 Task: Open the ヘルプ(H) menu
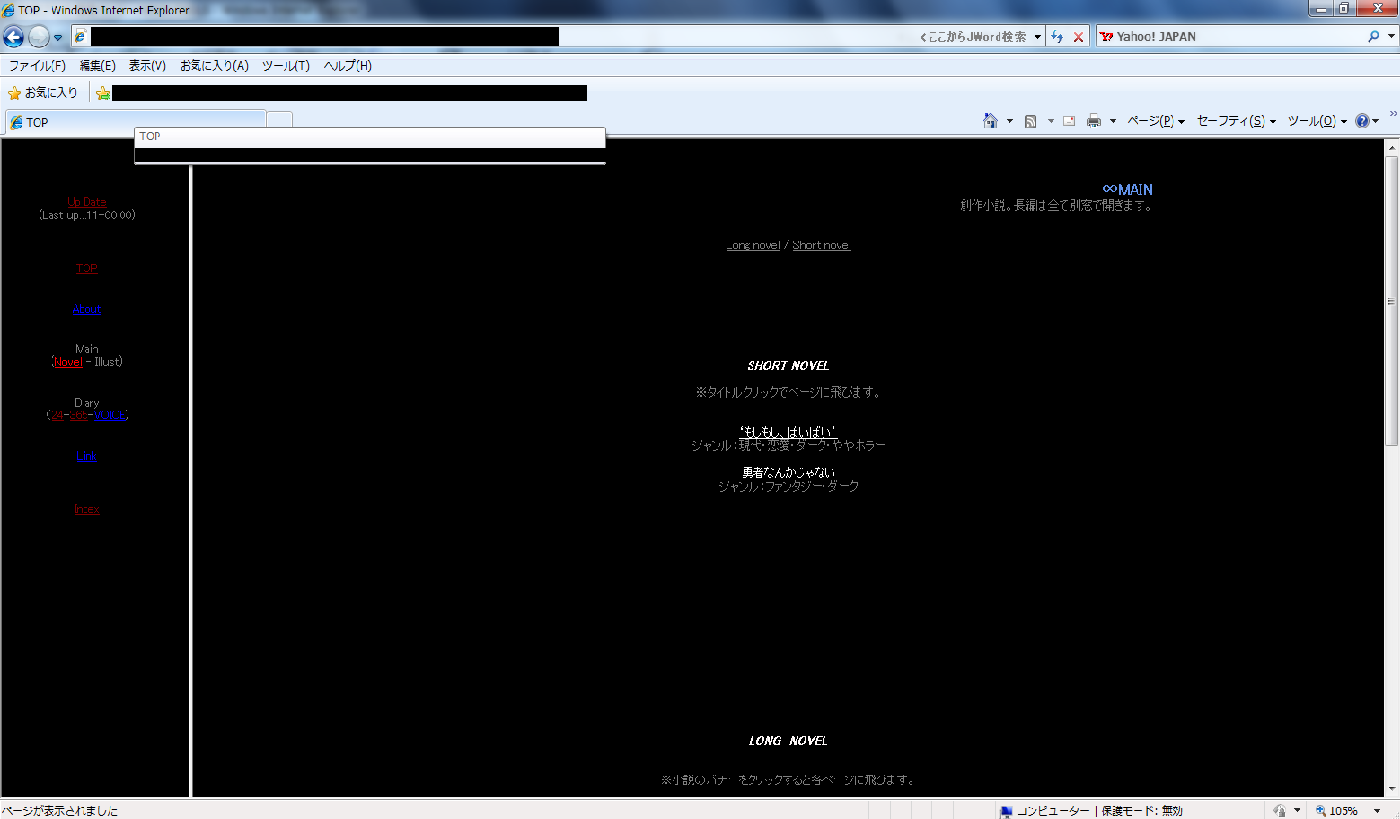pyautogui.click(x=347, y=66)
